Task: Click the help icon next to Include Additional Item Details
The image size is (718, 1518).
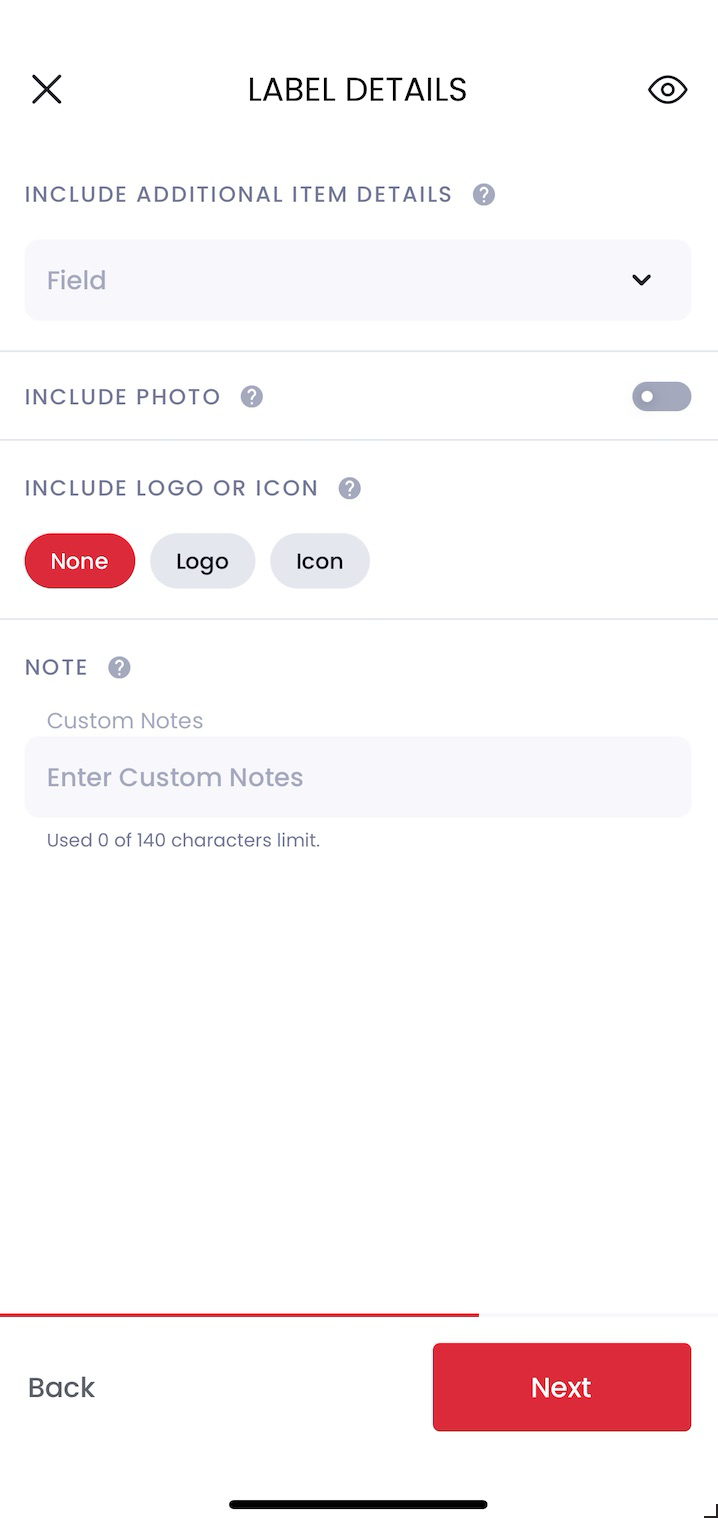Action: 483,194
